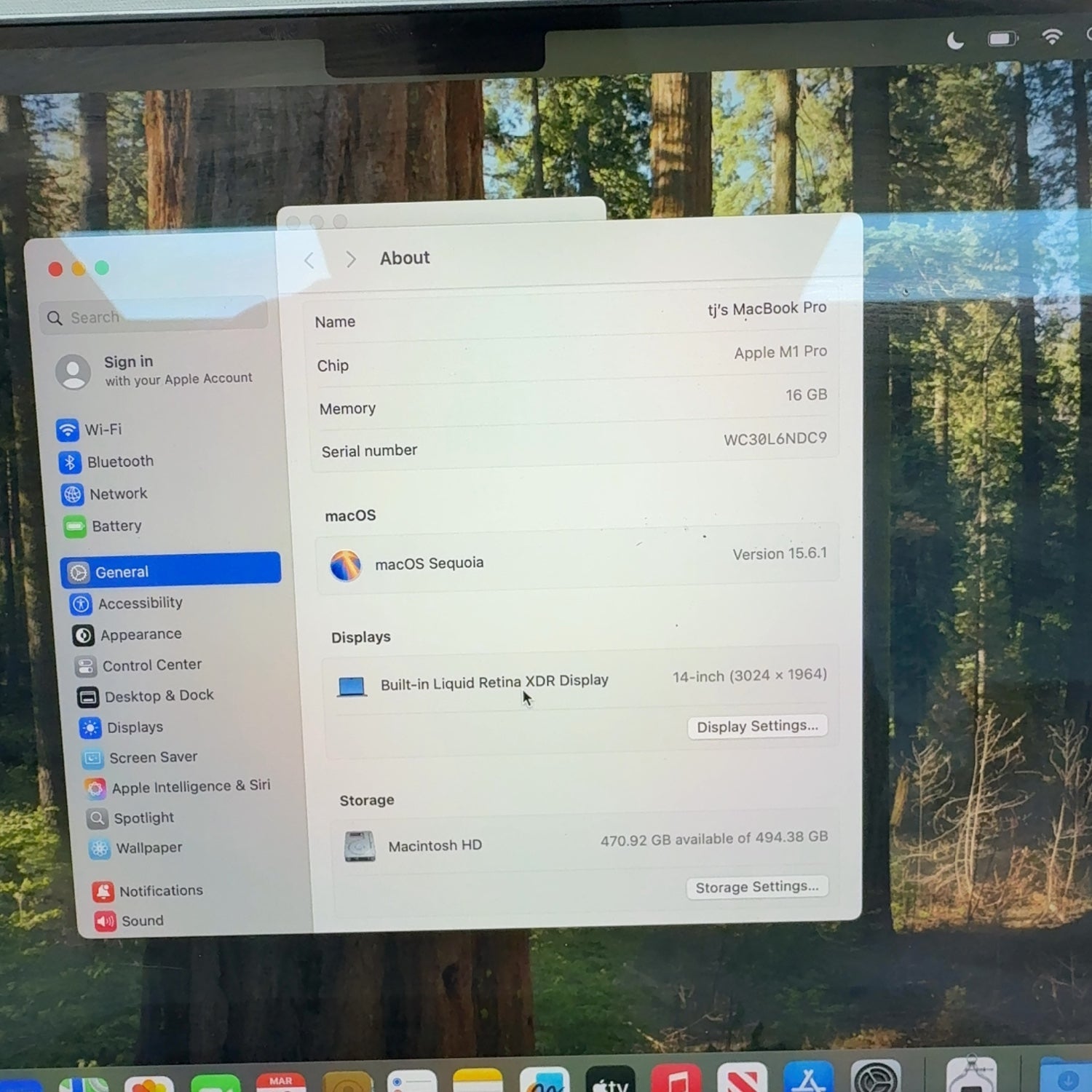The height and width of the screenshot is (1092, 1092).
Task: Click the memory value "16 GB"
Action: click(x=806, y=395)
